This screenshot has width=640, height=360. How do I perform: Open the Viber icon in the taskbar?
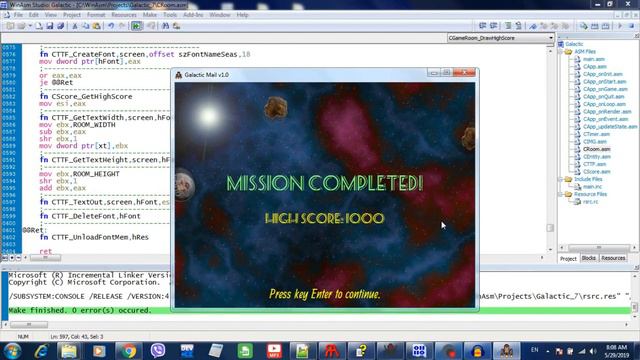(x=158, y=351)
